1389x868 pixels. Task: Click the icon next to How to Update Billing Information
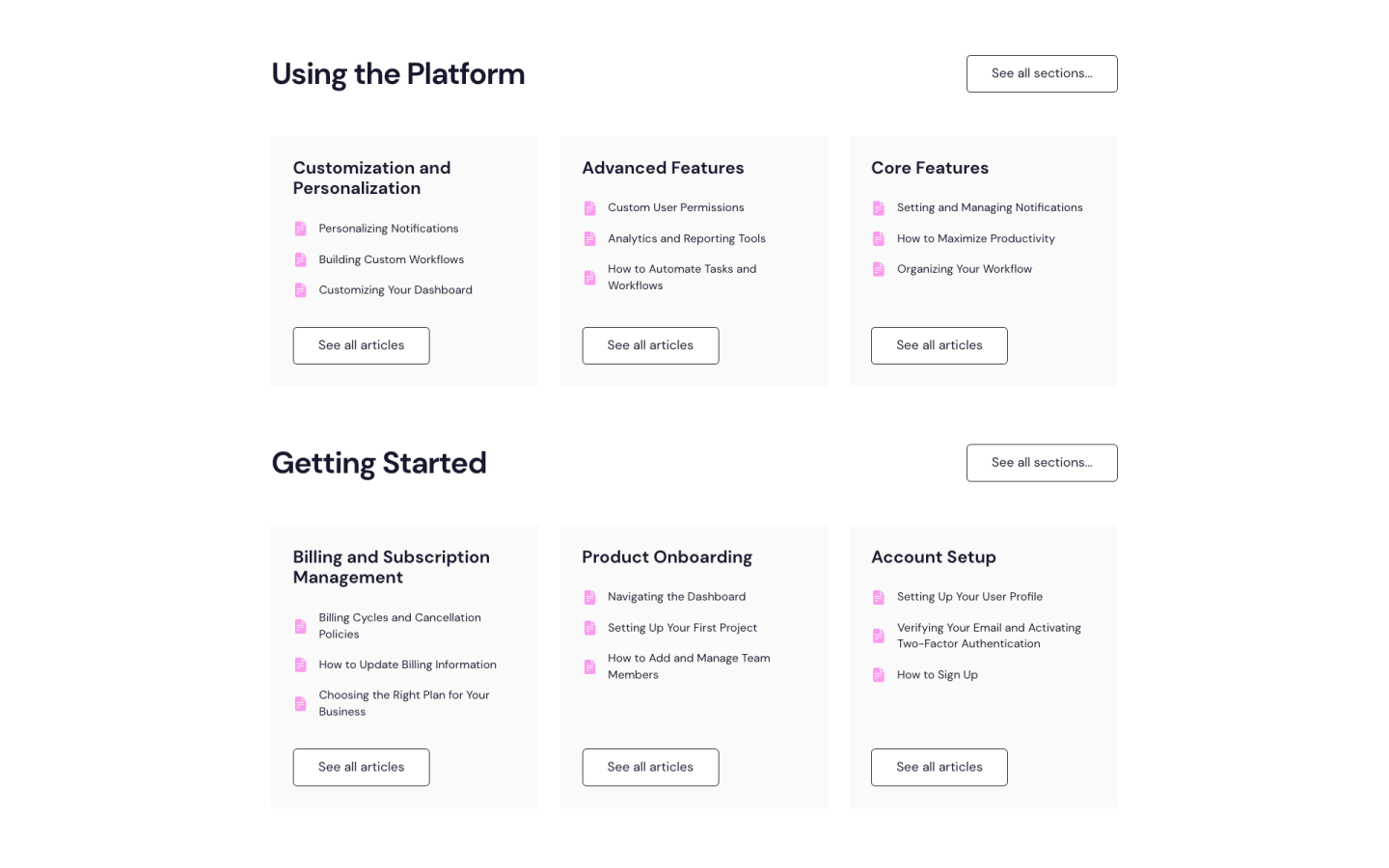pyautogui.click(x=300, y=665)
